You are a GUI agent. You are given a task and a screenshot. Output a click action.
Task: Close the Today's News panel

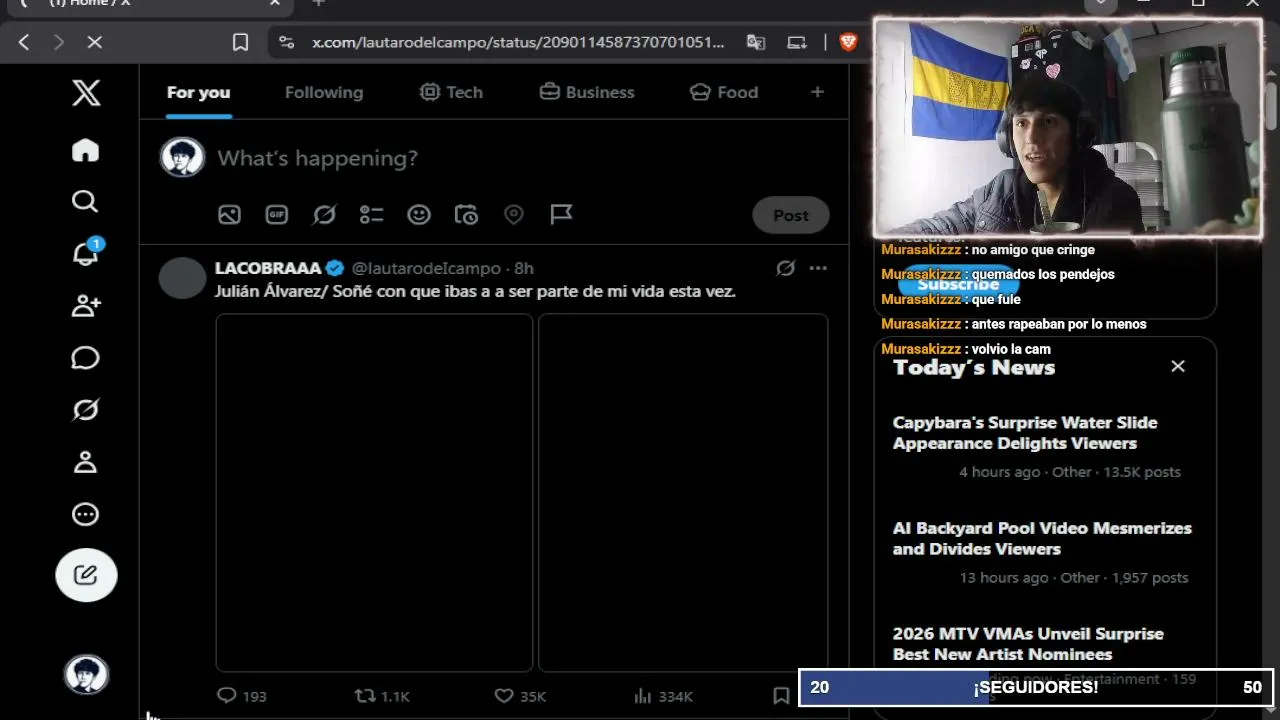pos(1178,366)
